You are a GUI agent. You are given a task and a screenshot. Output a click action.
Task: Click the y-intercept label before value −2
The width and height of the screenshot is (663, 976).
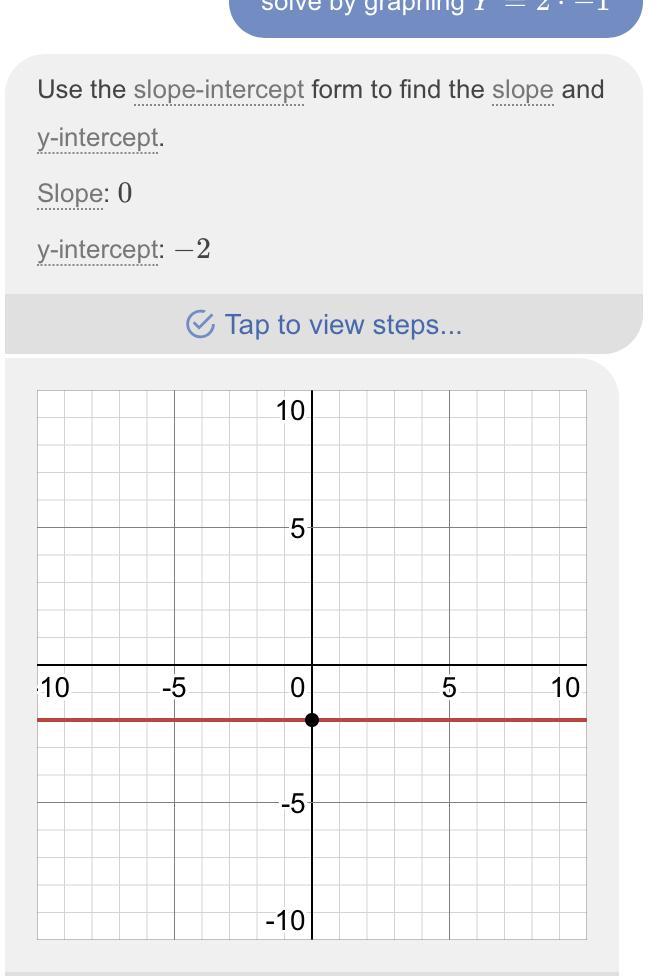pos(97,250)
